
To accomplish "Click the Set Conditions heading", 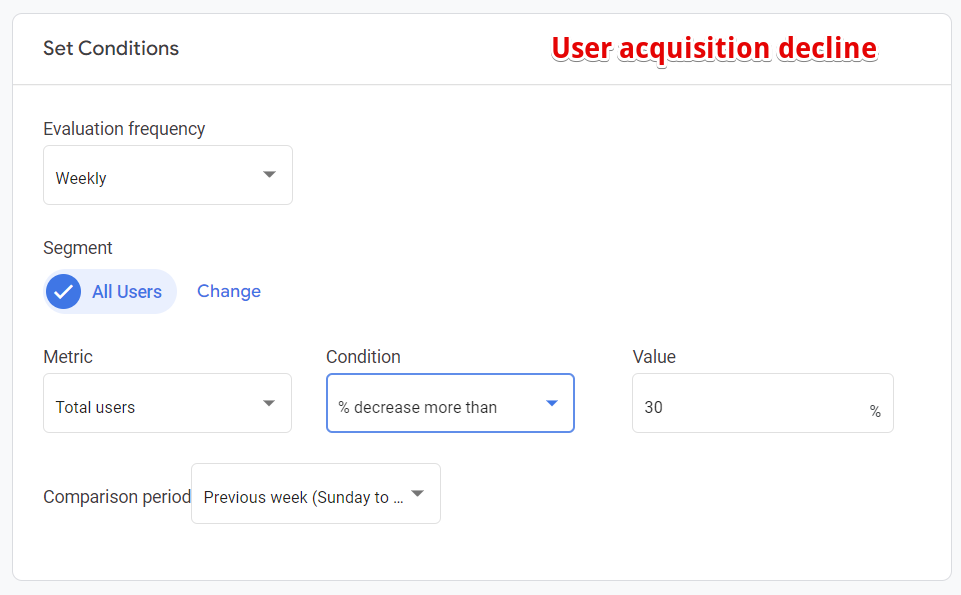I will pos(111,48).
